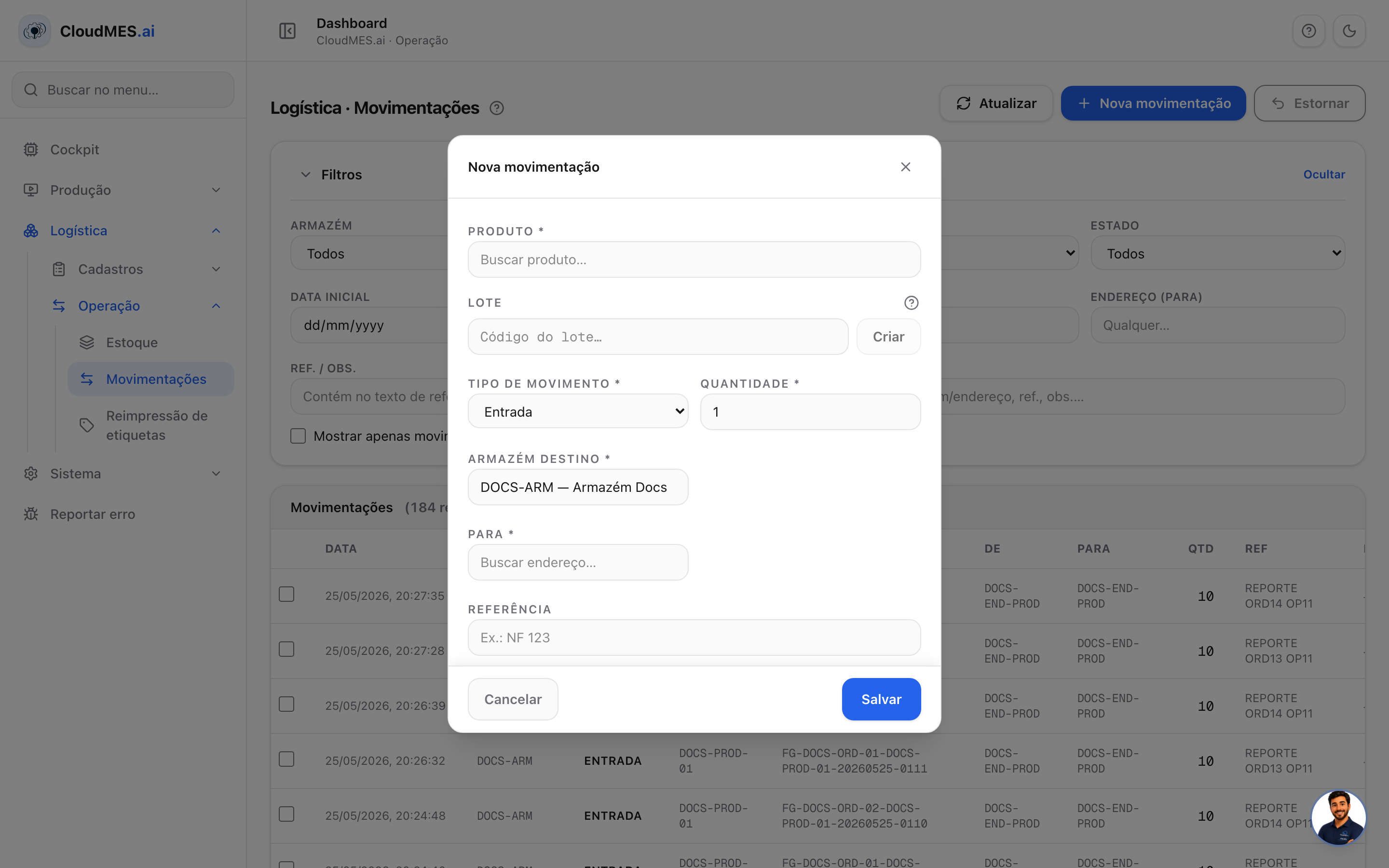Open the Lote help question icon

click(912, 303)
